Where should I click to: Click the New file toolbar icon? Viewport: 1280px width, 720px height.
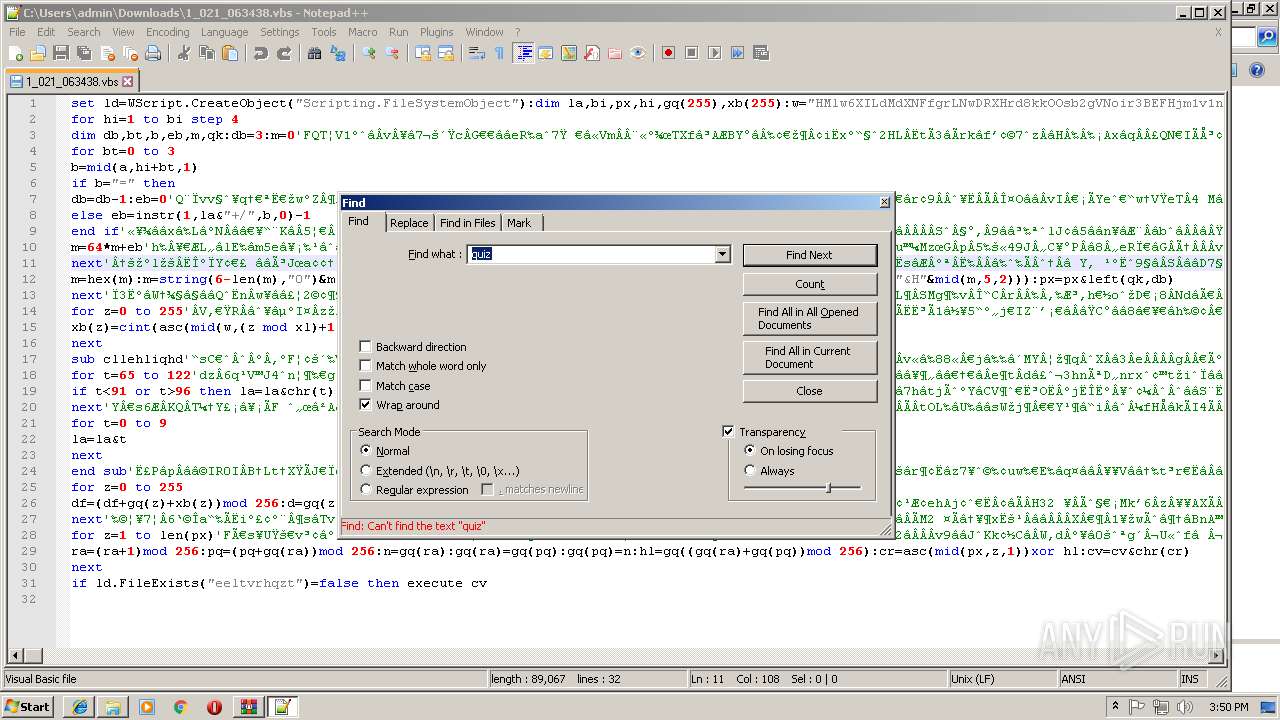[16, 53]
